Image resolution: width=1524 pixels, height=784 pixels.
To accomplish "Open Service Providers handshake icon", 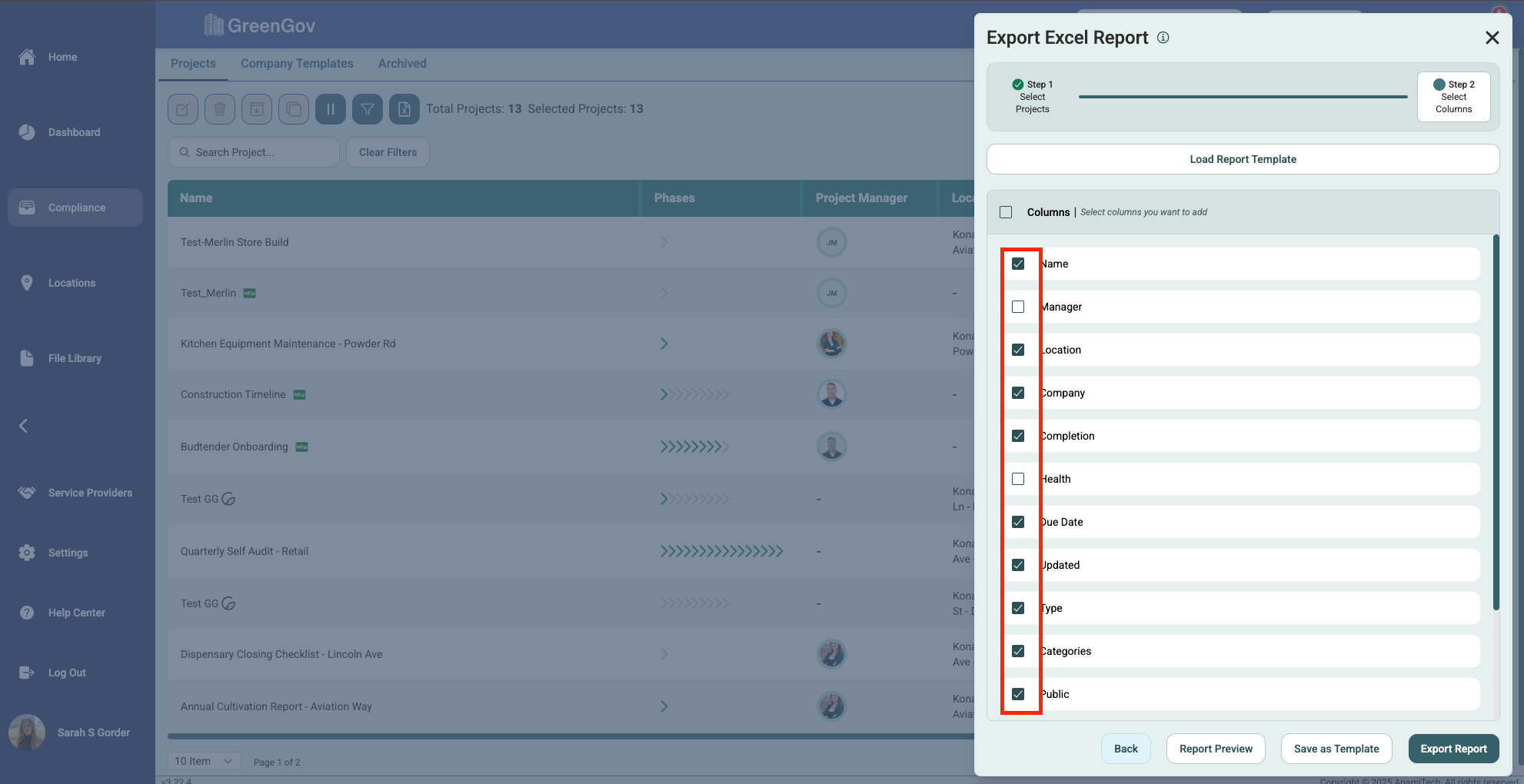I will pyautogui.click(x=27, y=493).
